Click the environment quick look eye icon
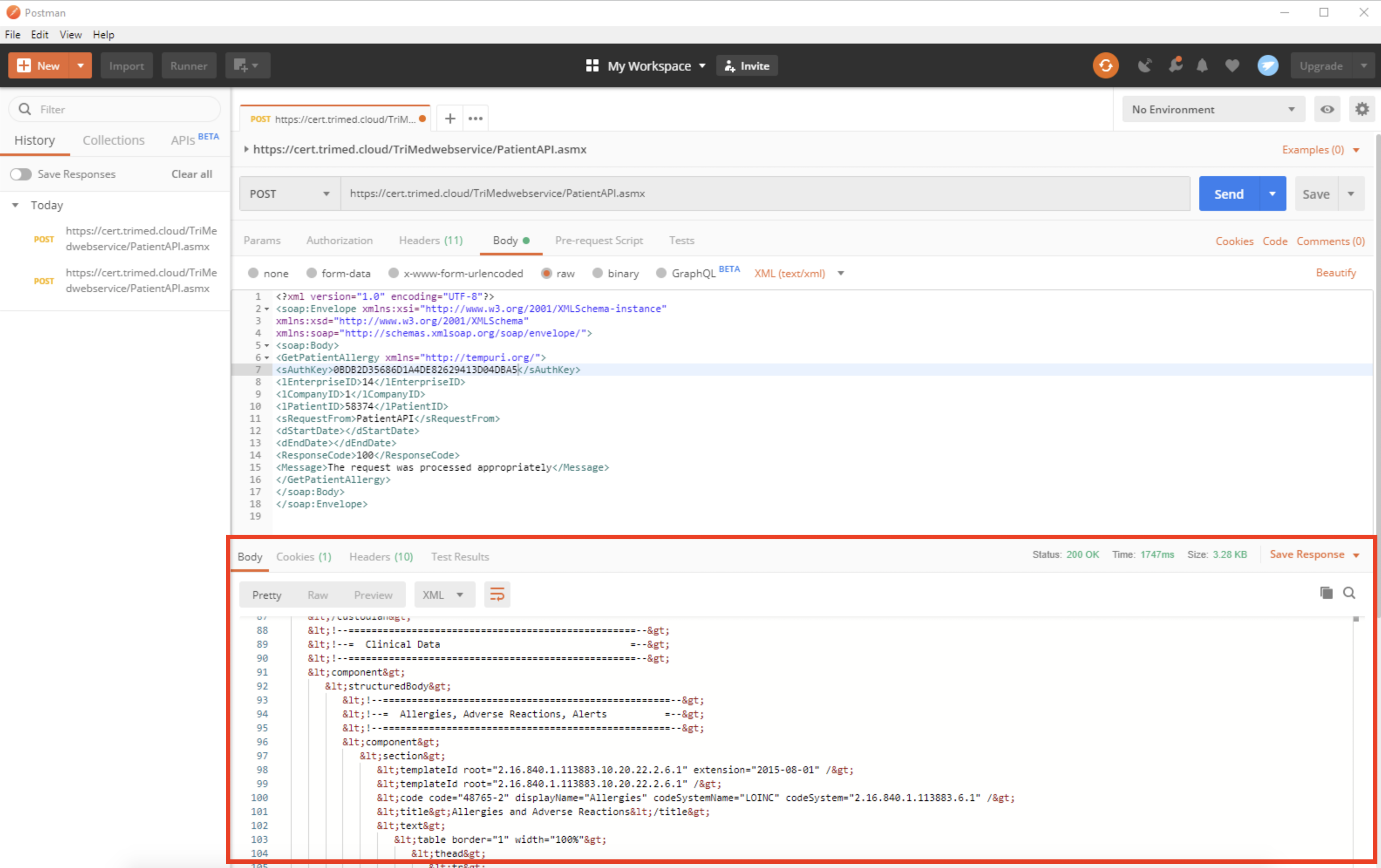The height and width of the screenshot is (868, 1381). [x=1327, y=109]
